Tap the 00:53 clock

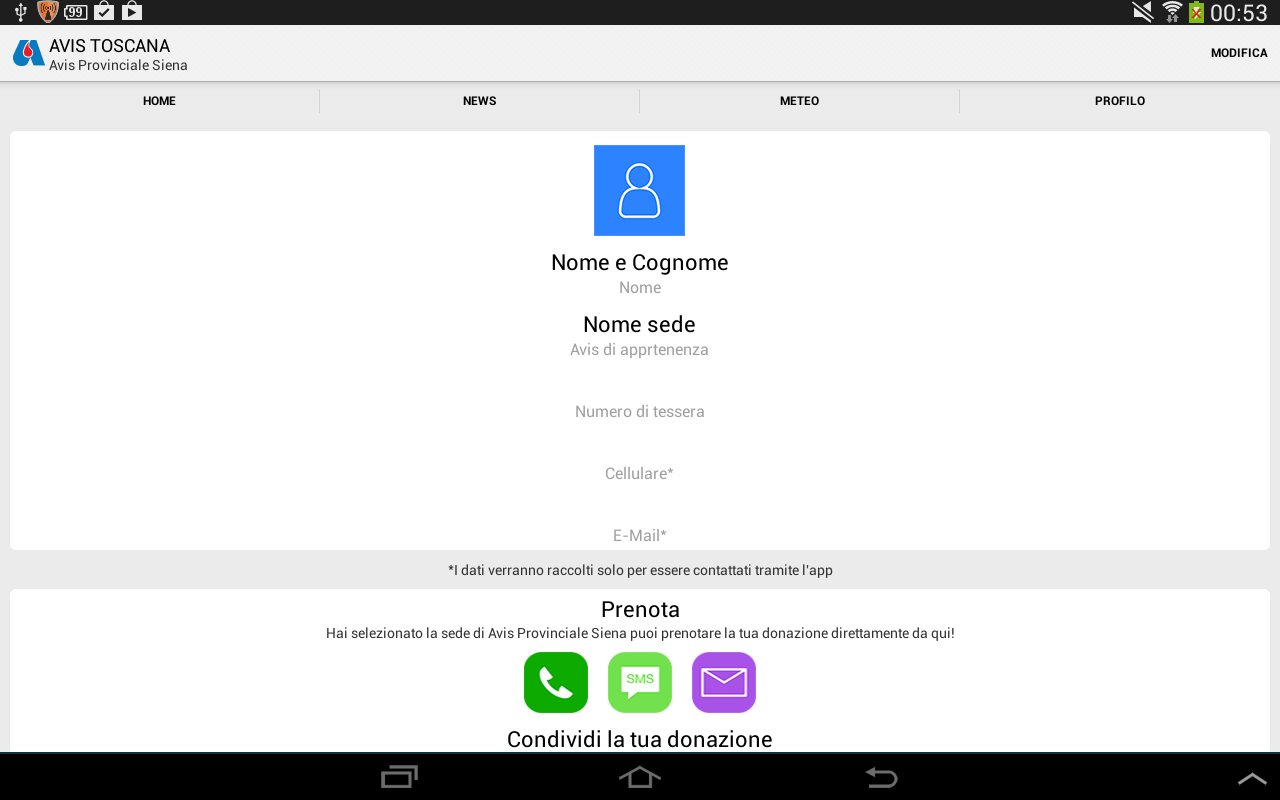(1239, 13)
